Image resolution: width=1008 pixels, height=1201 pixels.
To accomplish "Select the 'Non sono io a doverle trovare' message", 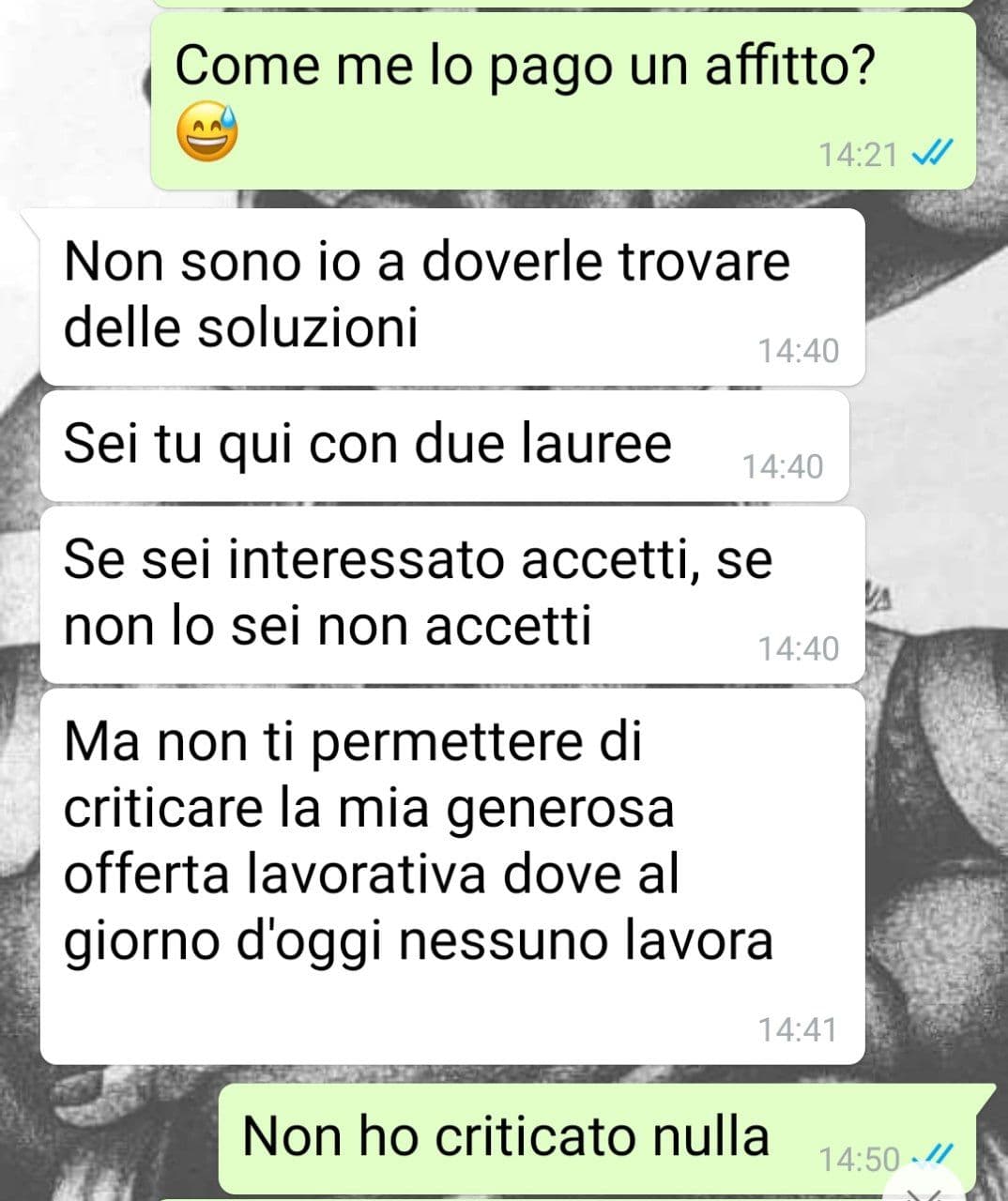I will coord(452,296).
